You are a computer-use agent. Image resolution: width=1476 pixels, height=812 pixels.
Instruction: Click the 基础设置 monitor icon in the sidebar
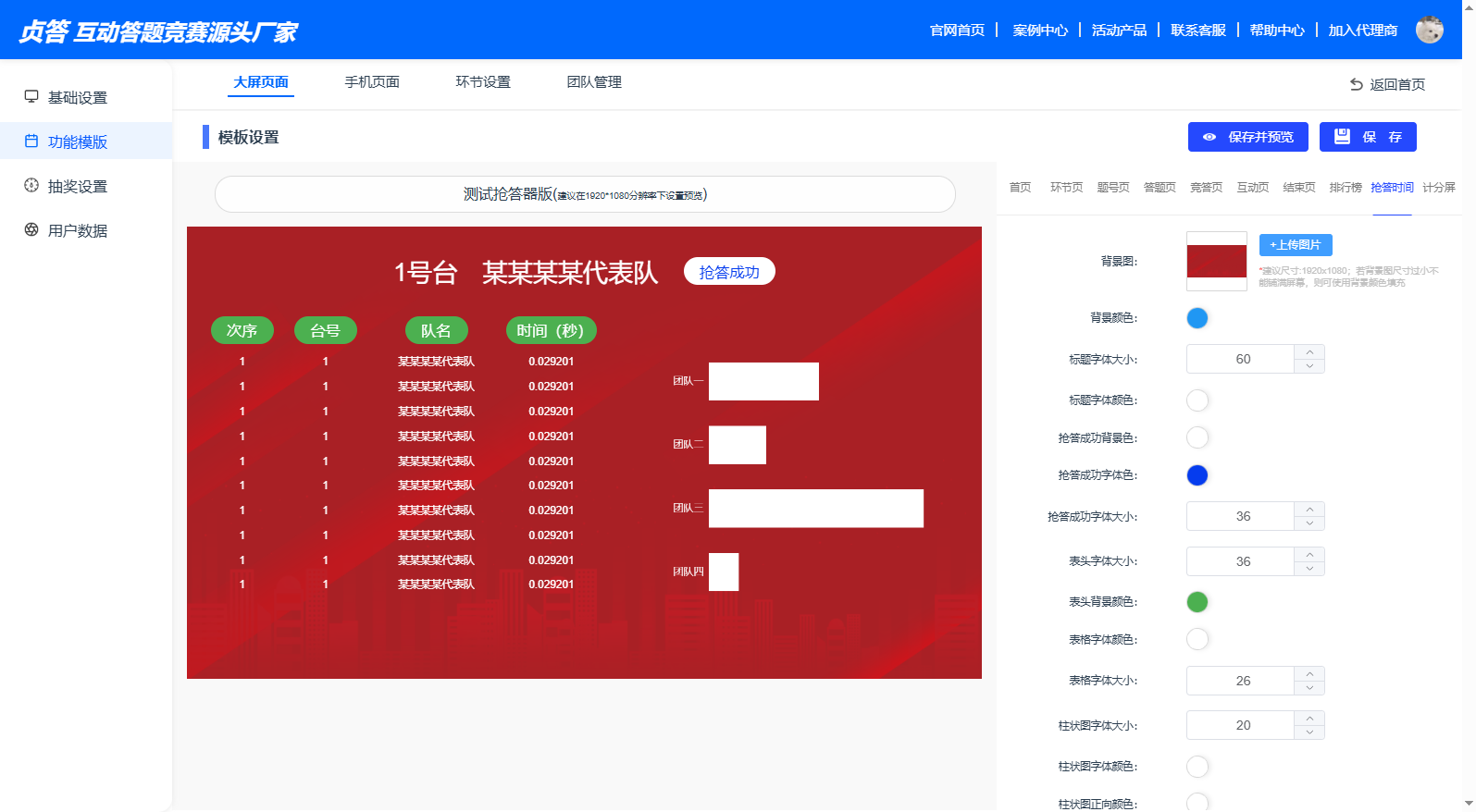31,96
